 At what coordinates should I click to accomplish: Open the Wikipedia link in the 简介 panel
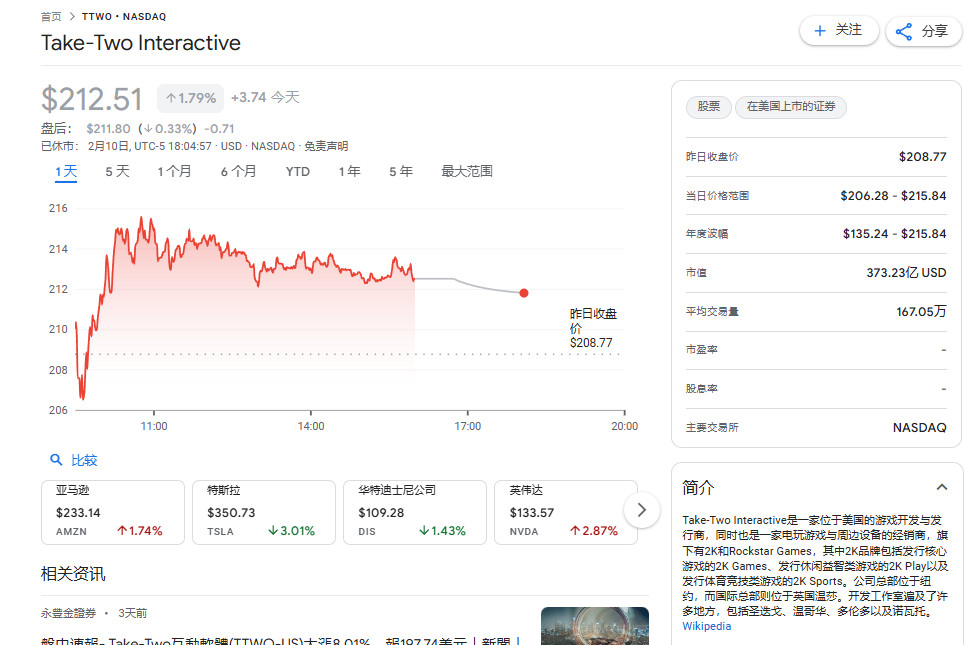705,626
